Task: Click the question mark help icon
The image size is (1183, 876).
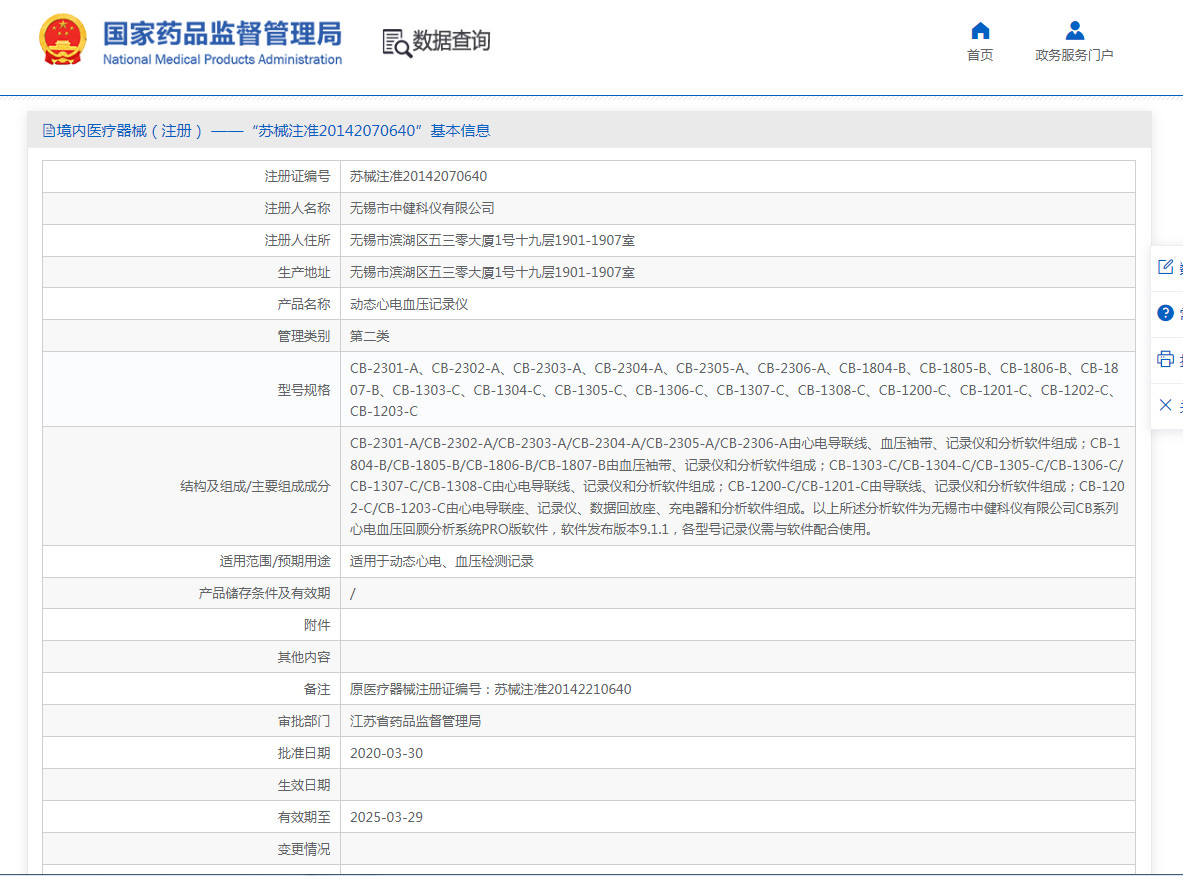Action: tap(1166, 312)
